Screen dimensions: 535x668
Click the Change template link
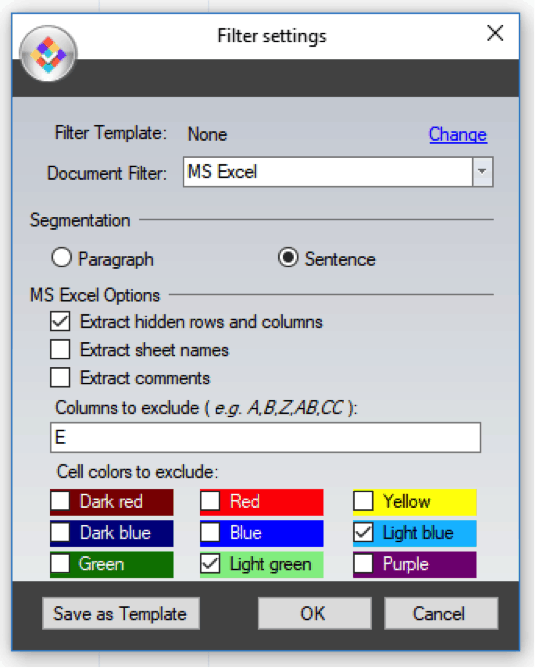[x=457, y=134]
